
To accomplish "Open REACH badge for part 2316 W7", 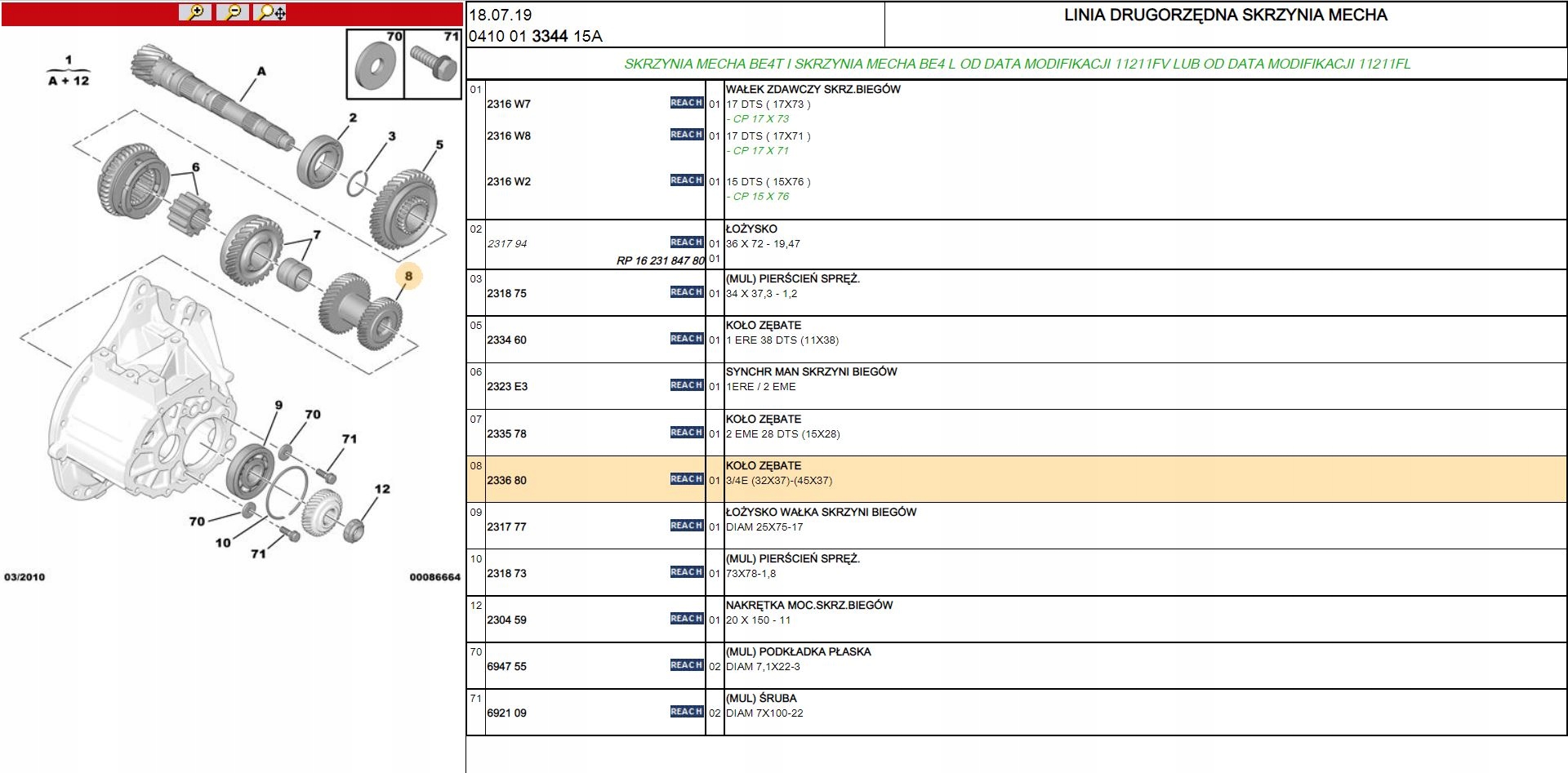I will point(687,103).
